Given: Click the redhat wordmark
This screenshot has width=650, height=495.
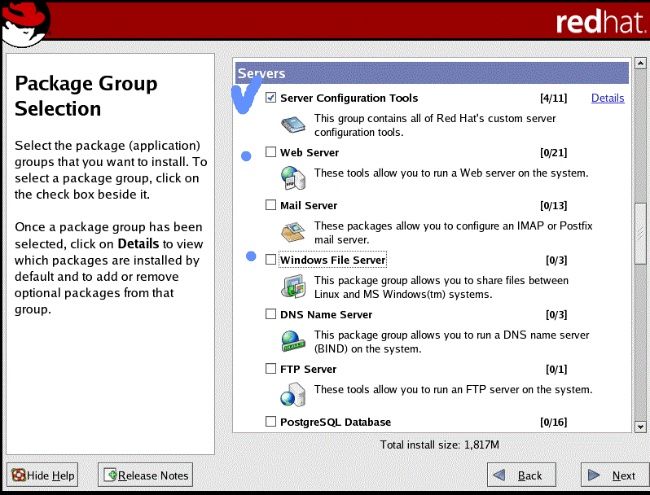Looking at the screenshot, I should point(601,22).
